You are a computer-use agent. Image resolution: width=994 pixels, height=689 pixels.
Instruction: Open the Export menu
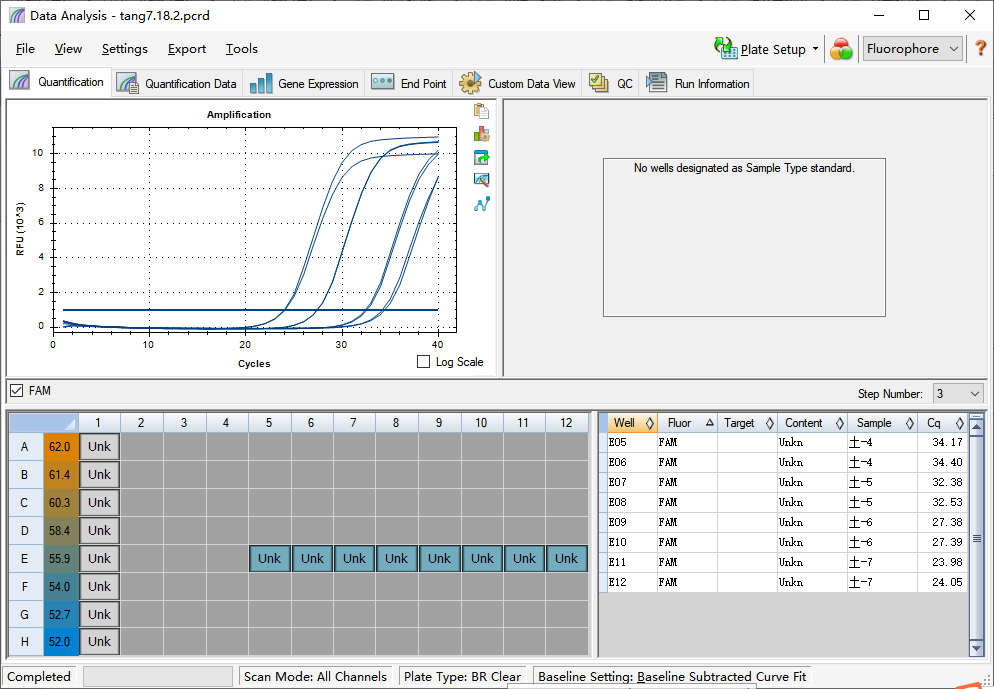point(186,49)
